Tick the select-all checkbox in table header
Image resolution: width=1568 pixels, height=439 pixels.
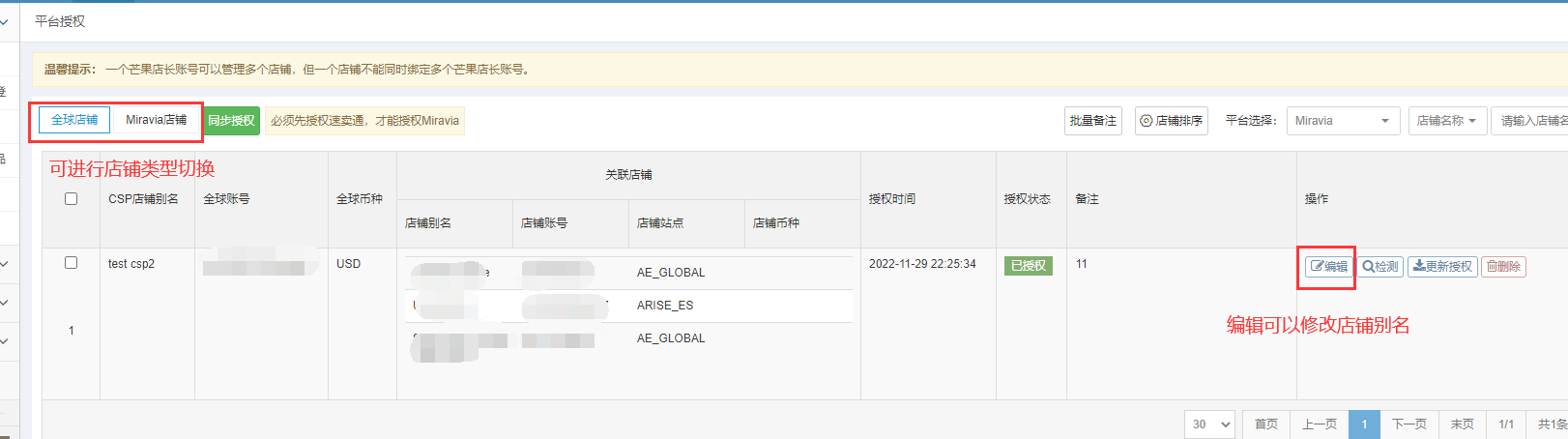(71, 199)
